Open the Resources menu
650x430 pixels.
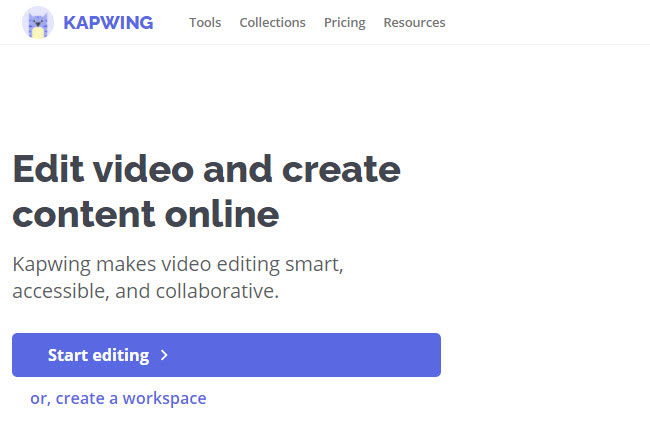(x=414, y=22)
